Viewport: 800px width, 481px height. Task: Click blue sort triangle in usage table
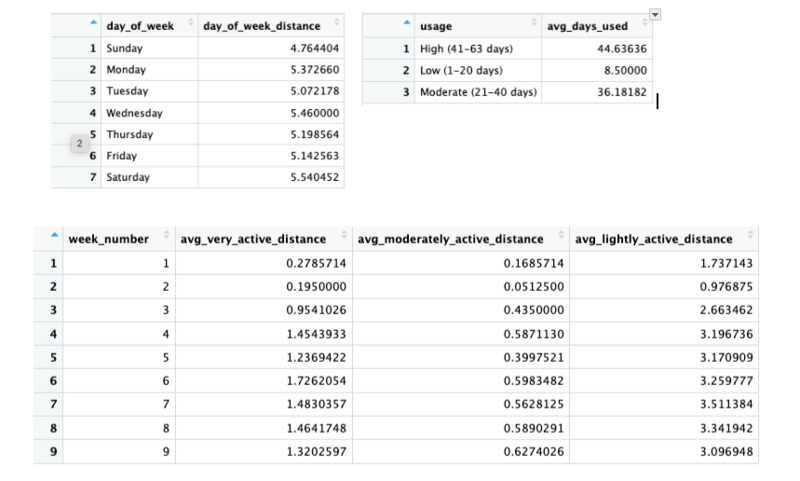407,22
